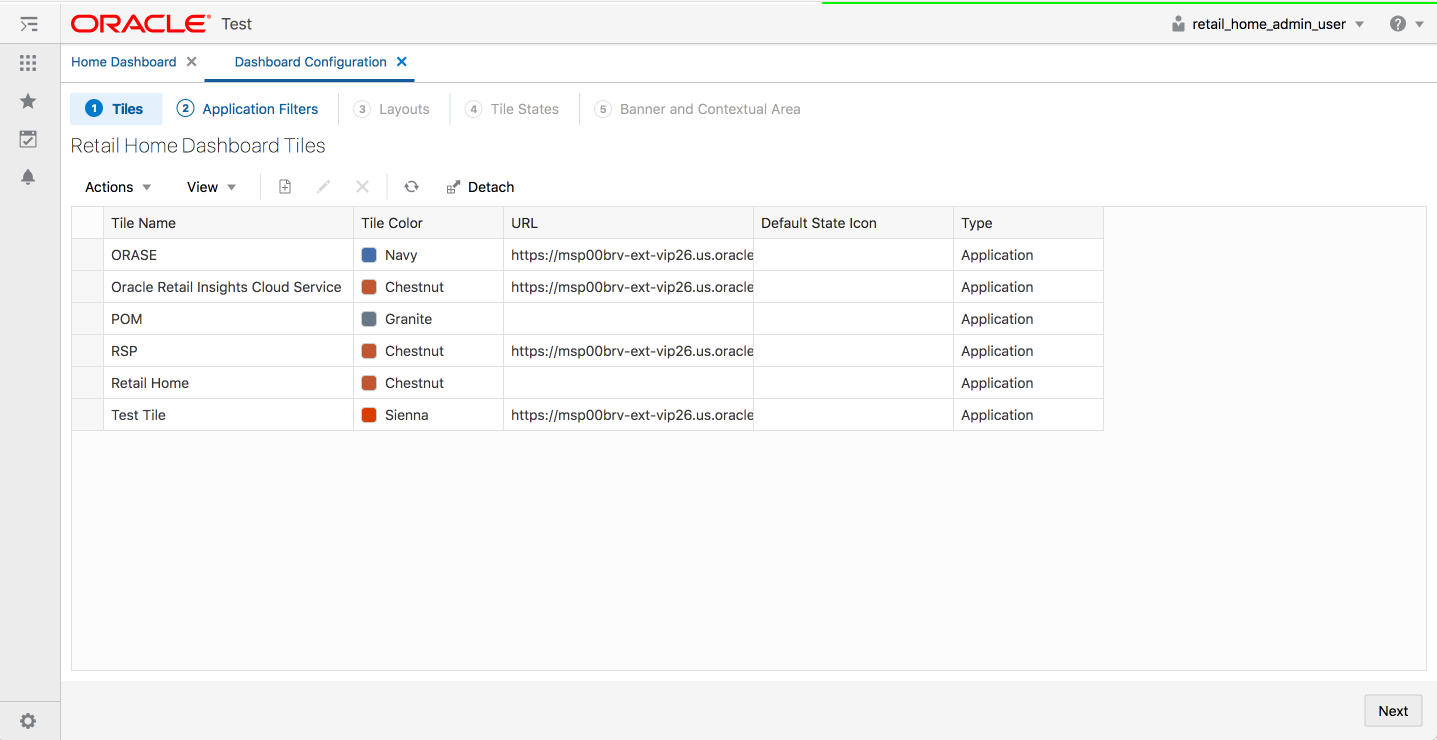Refresh the tiles table

(411, 186)
